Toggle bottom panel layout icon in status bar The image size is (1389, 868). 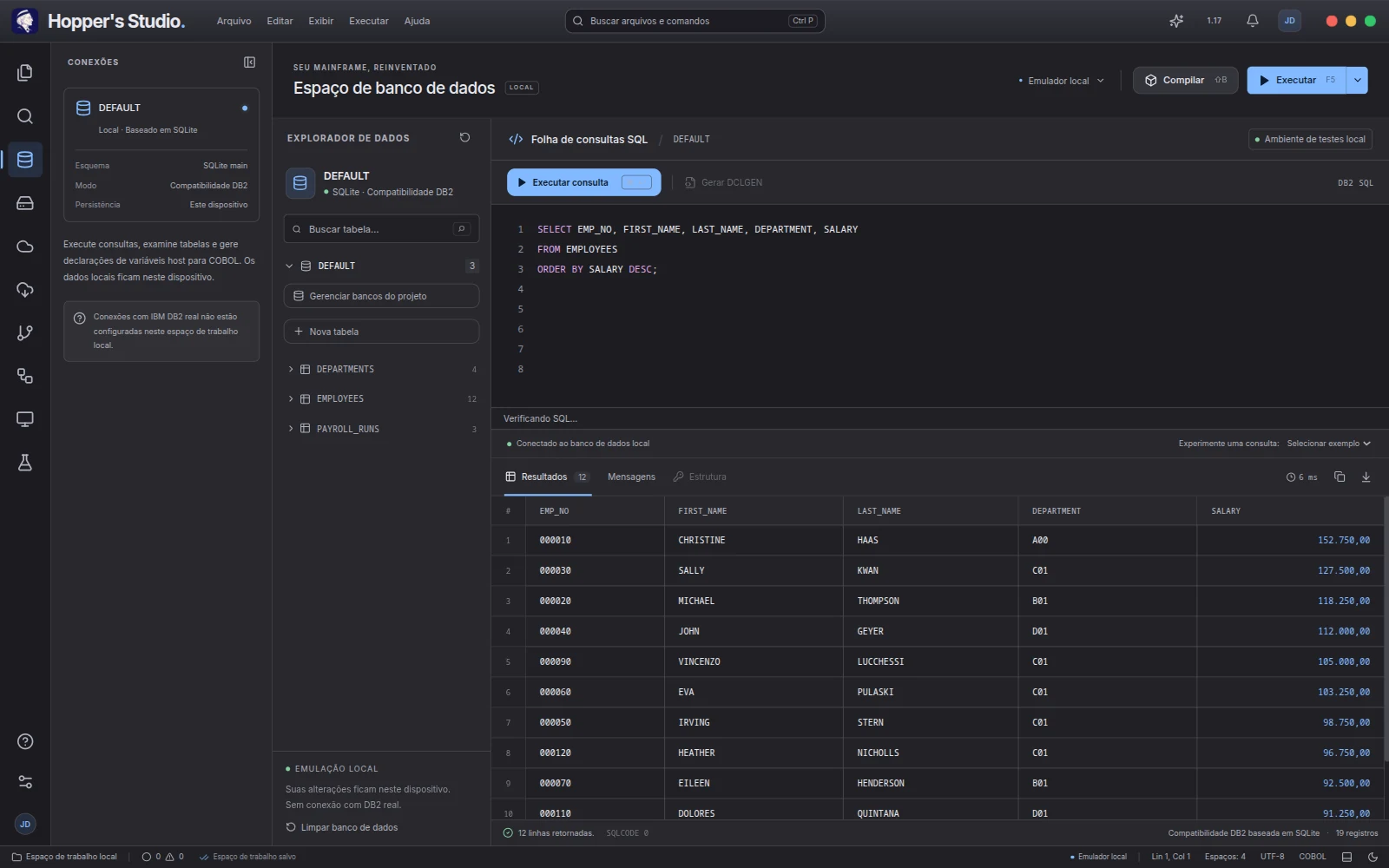pyautogui.click(x=1347, y=857)
